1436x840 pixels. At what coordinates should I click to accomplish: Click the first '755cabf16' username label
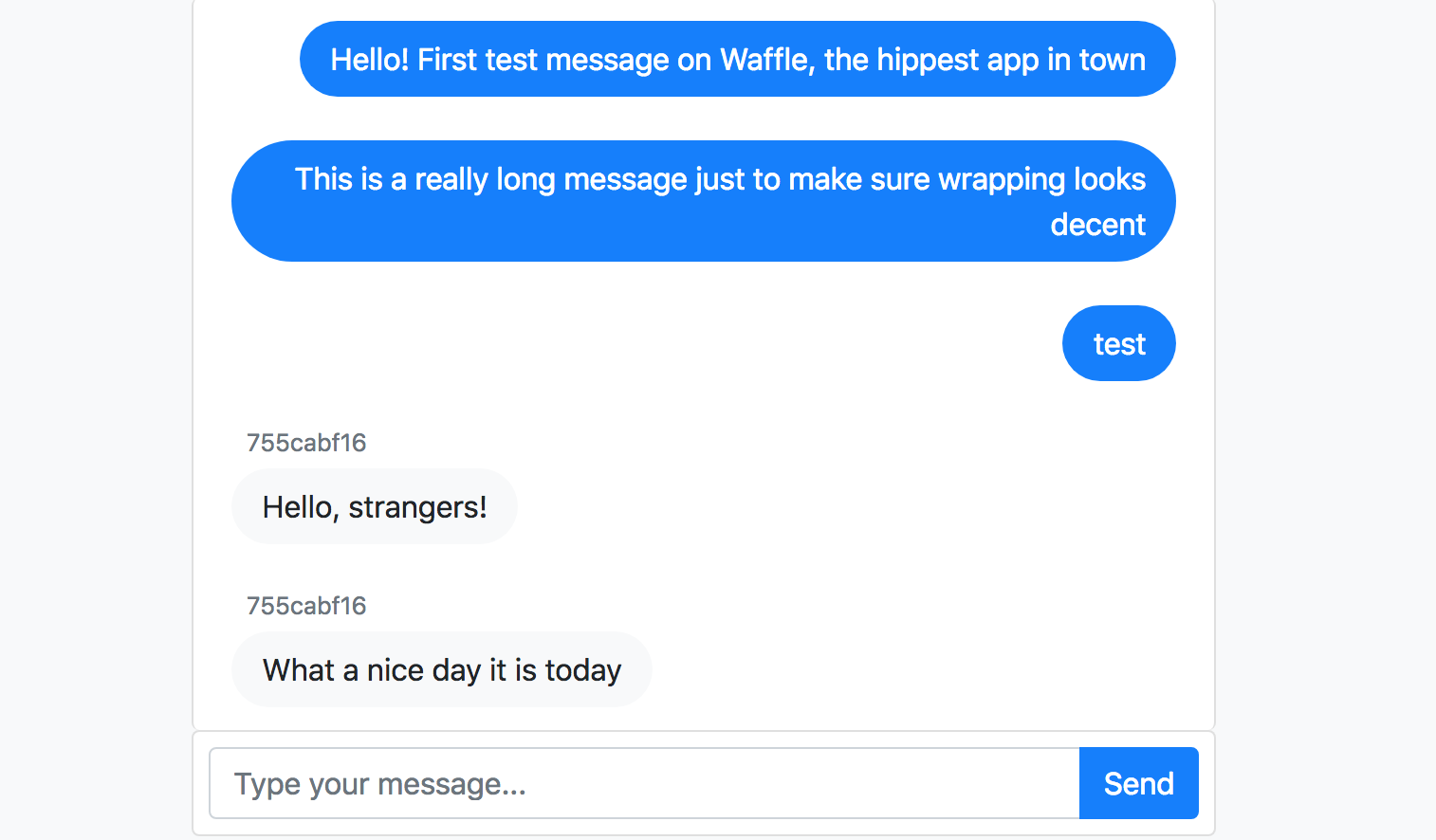coord(305,443)
